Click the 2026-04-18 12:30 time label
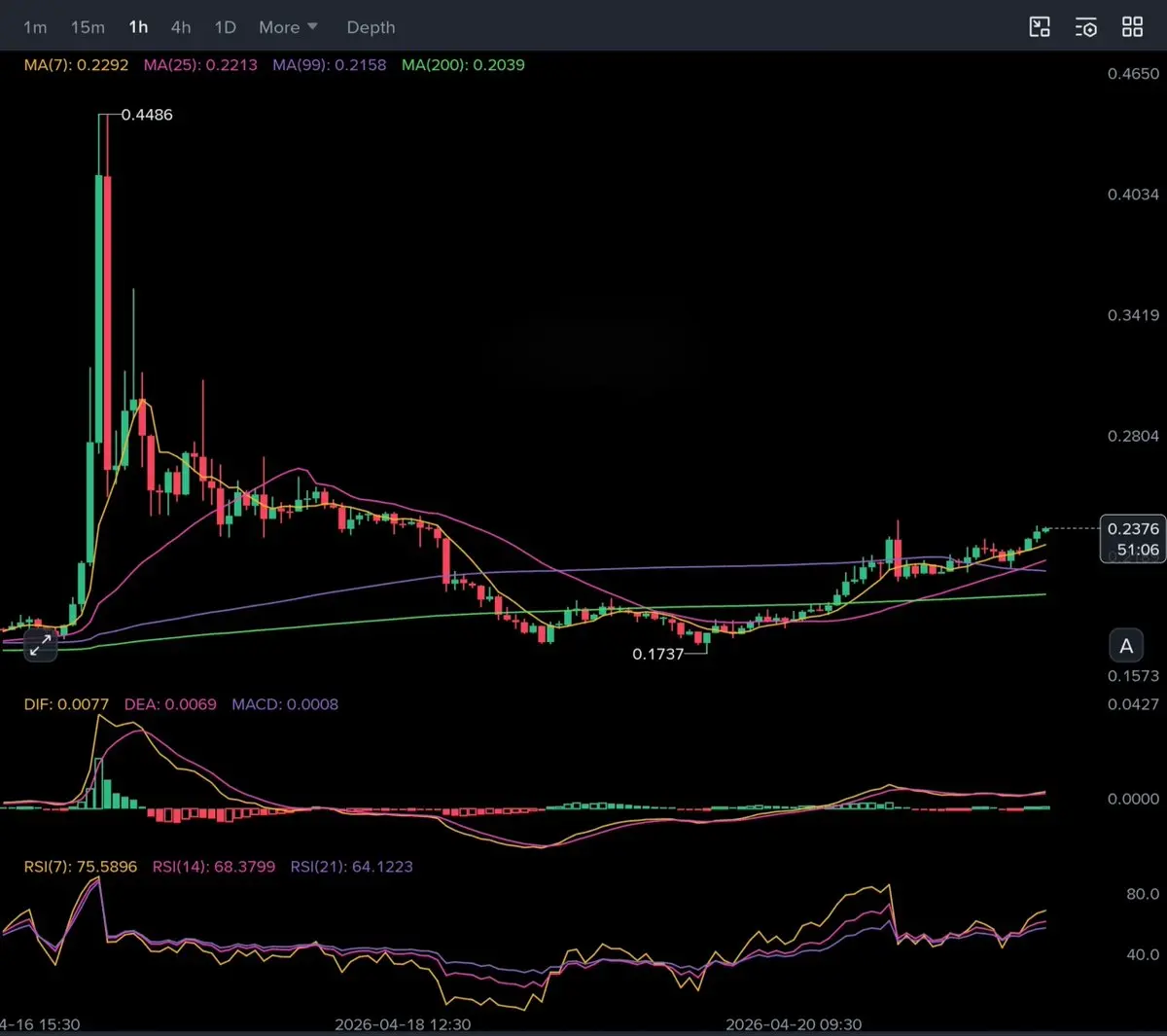Image resolution: width=1167 pixels, height=1036 pixels. pos(403,1024)
